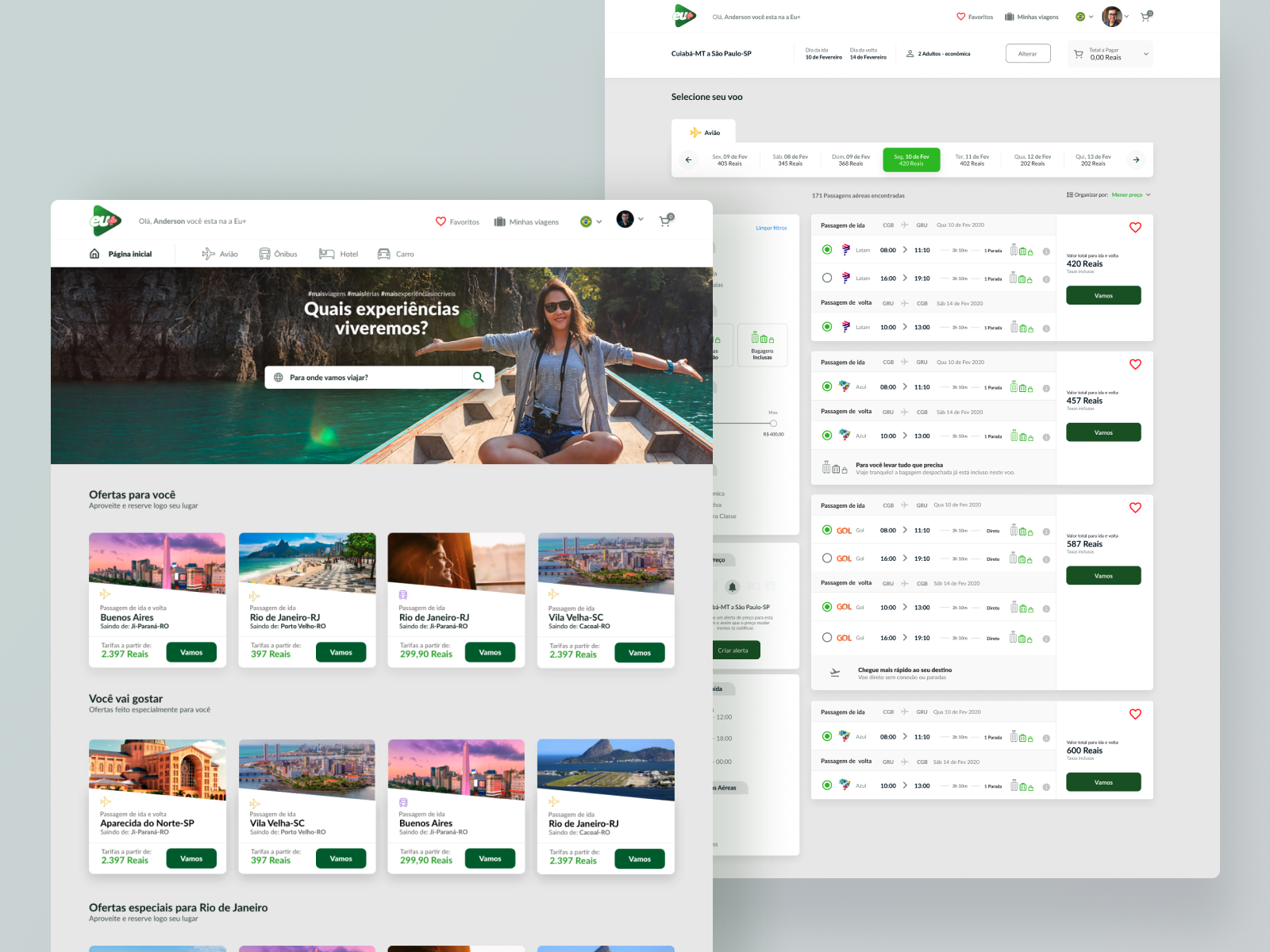Show info for the Gol 08:00 flight row
Image resolution: width=1270 pixels, height=952 pixels.
(1046, 532)
